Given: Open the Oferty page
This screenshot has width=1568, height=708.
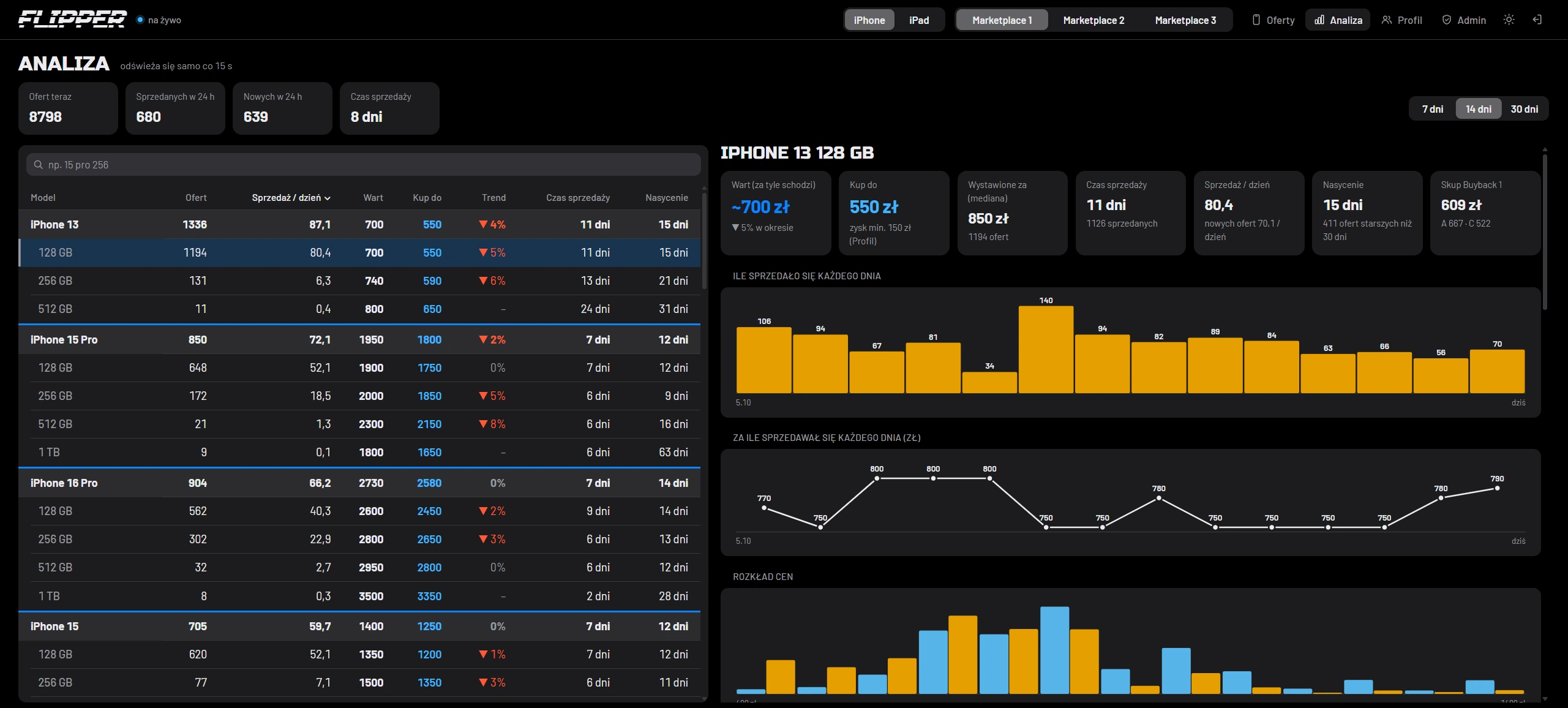Looking at the screenshot, I should (x=1273, y=20).
